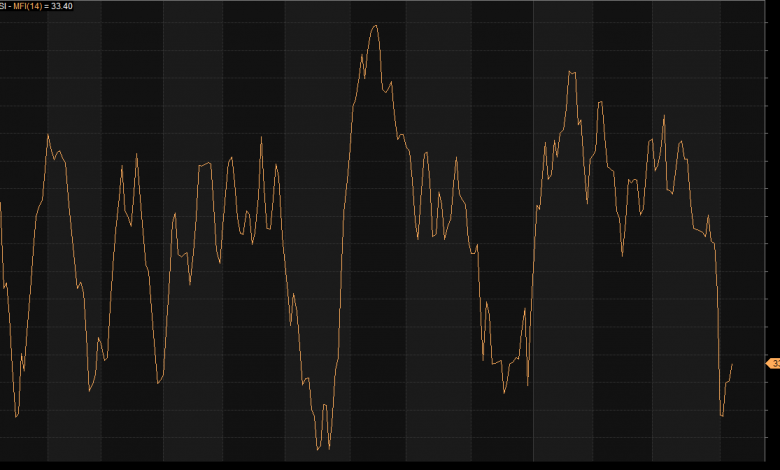Click the last data point of MFI line
Screen dimensions: 780x470
(x=732, y=364)
